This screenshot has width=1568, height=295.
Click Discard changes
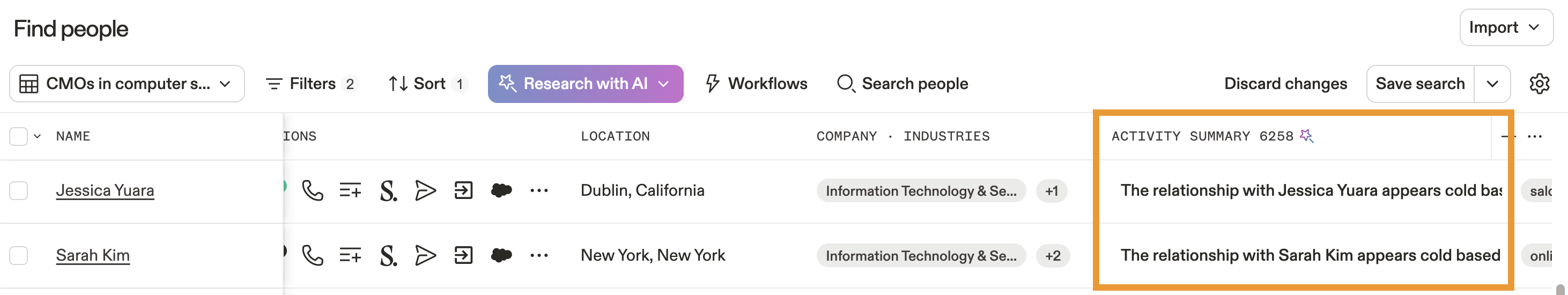click(1285, 84)
